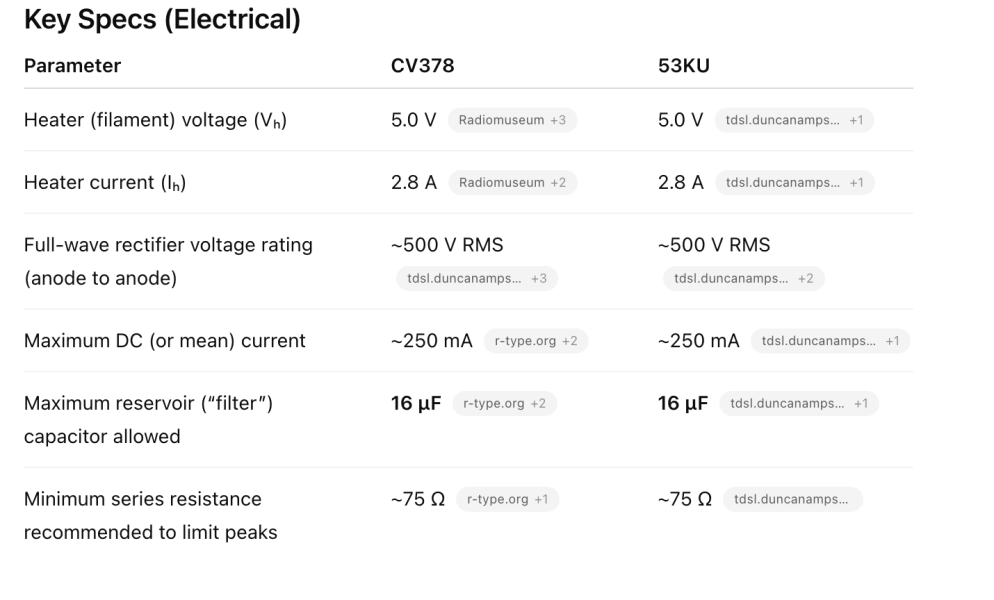Click the Radiomuseum +2 citation chip
Screen dimensions: 994x600
(x=512, y=182)
